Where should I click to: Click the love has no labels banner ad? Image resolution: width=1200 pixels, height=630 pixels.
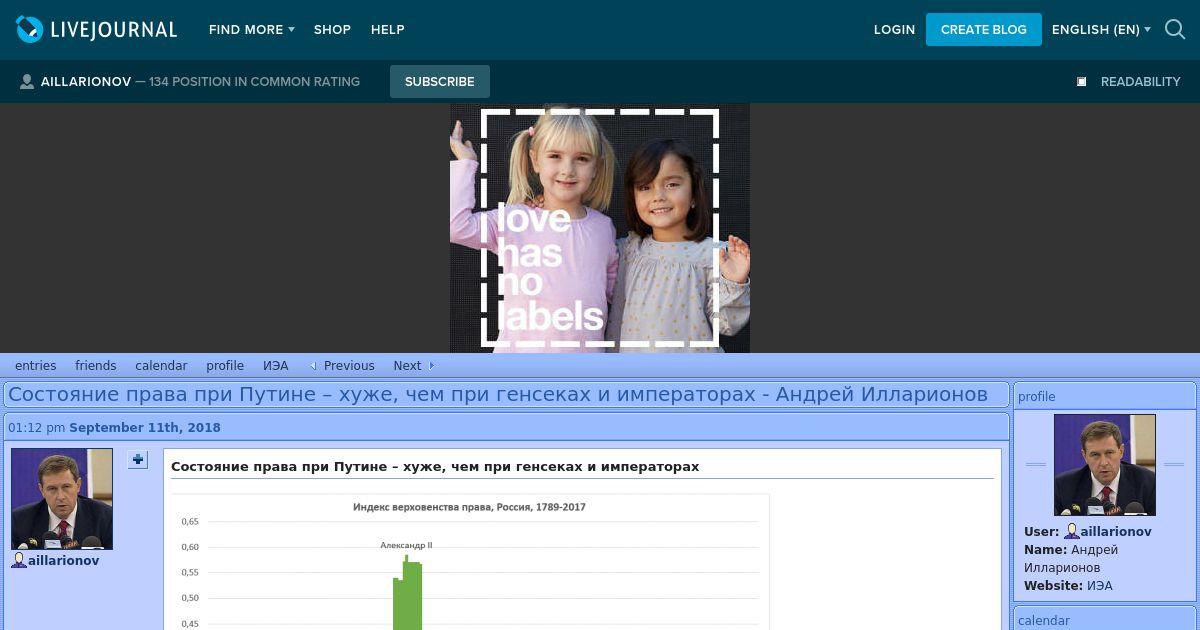click(600, 228)
